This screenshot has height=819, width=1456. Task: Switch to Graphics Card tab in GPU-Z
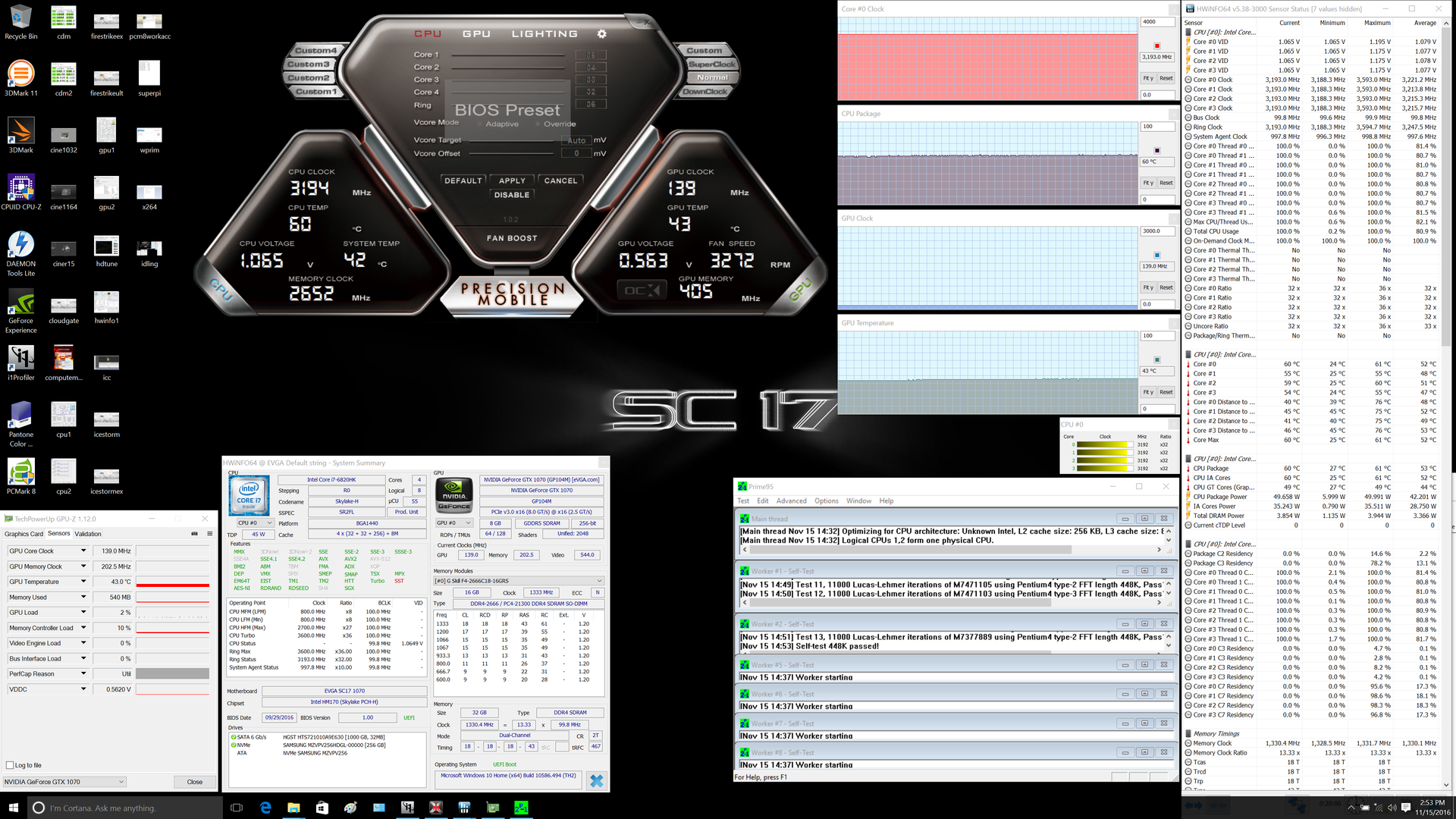pos(24,534)
